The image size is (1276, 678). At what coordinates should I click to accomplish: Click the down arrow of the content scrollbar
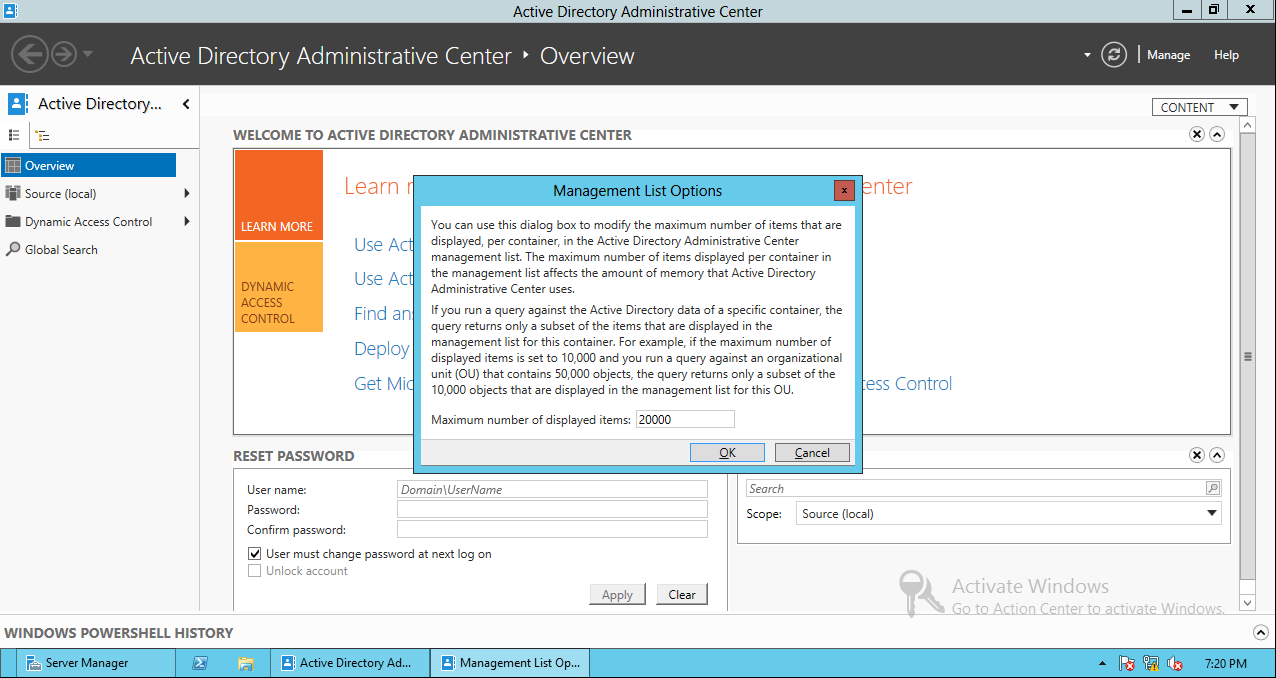click(x=1247, y=603)
